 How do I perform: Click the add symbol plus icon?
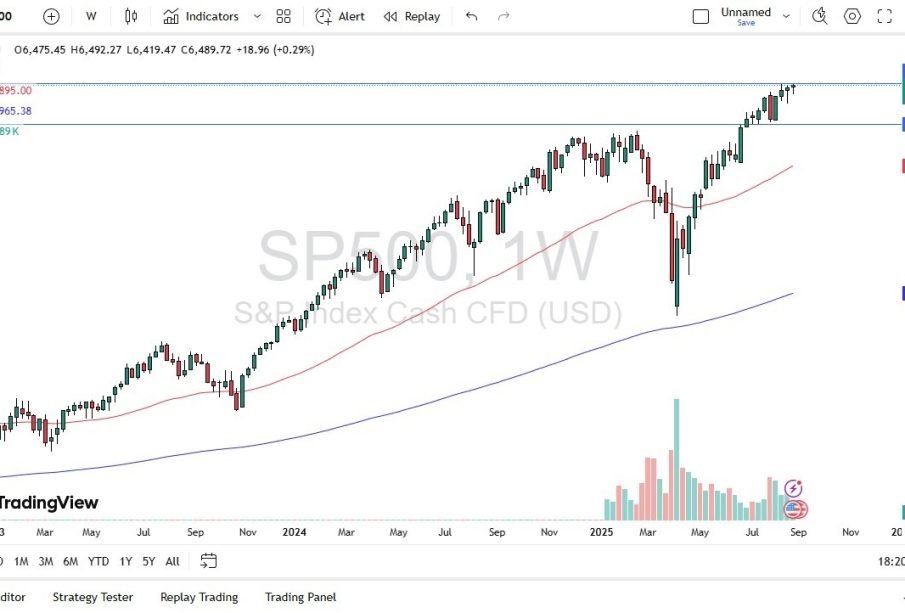tap(51, 16)
